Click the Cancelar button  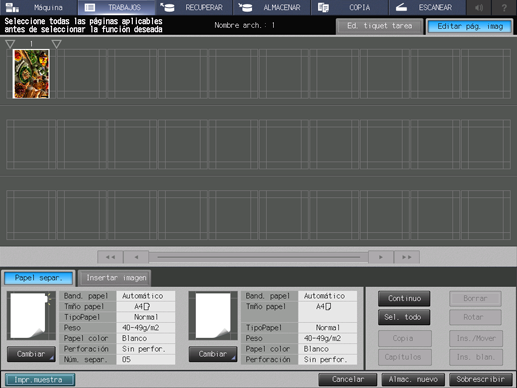(x=348, y=379)
